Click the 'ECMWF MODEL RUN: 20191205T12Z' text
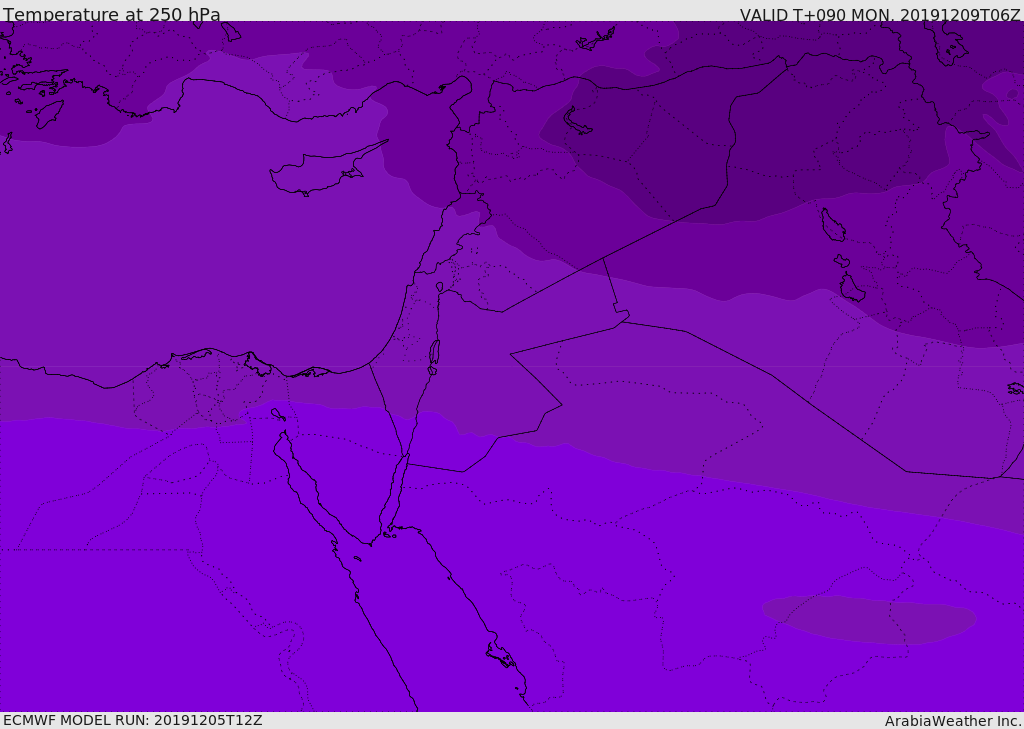The image size is (1024, 729). [x=133, y=720]
